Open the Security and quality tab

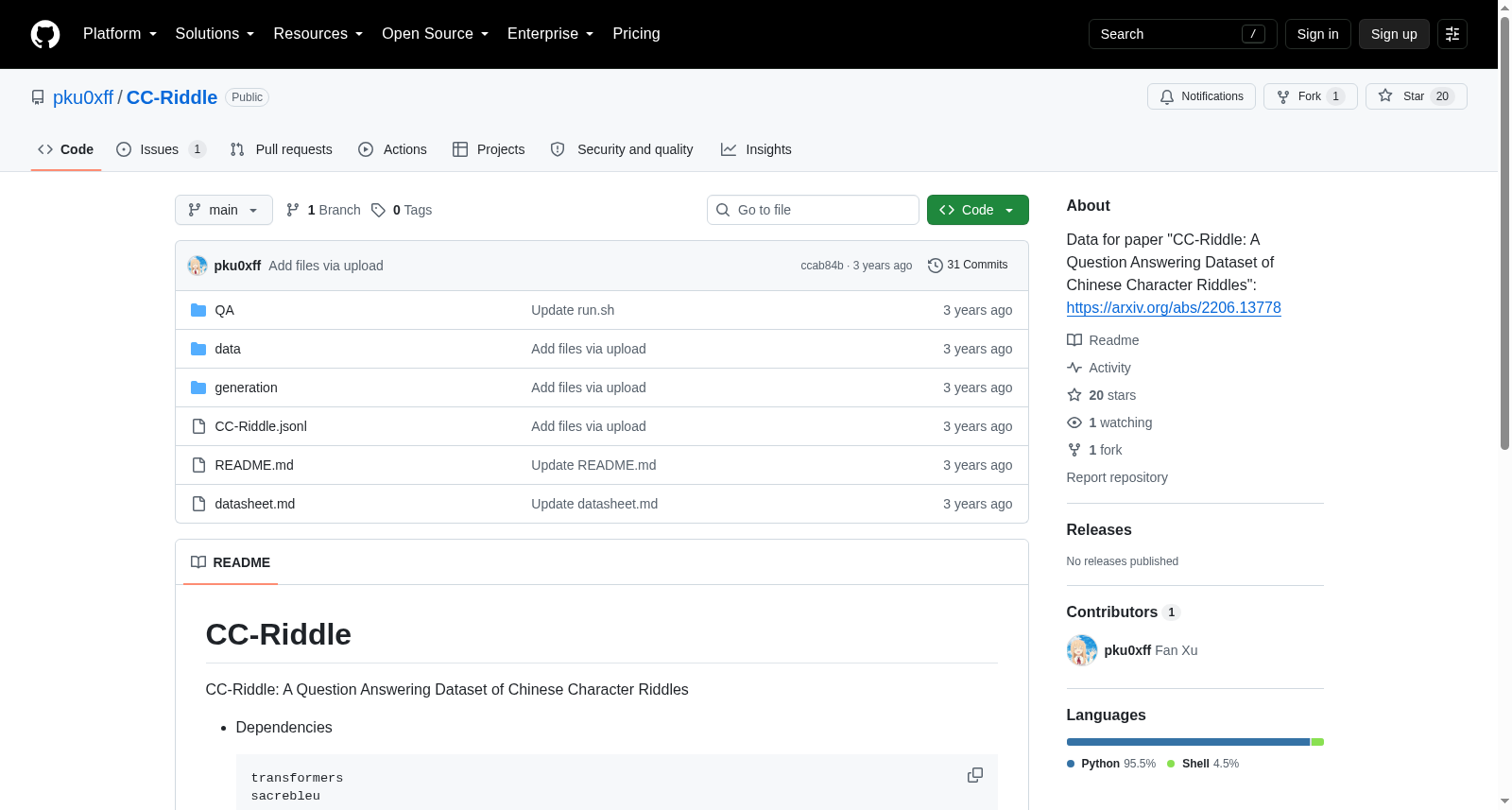[x=622, y=149]
